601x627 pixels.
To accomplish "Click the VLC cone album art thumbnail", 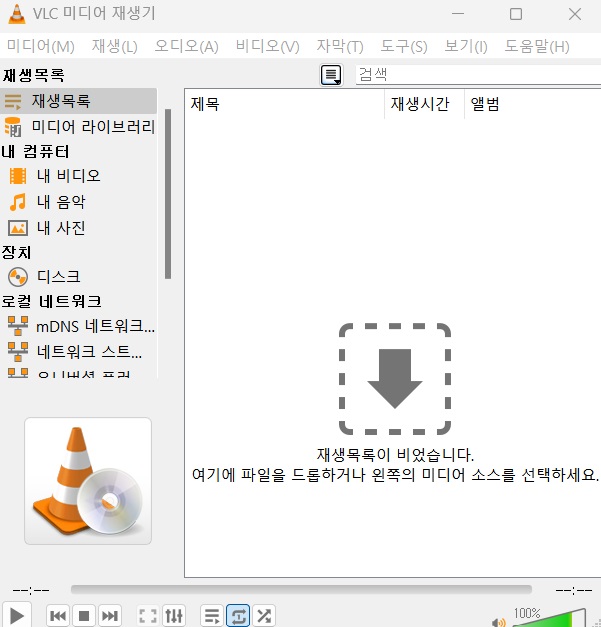I will 88,481.
